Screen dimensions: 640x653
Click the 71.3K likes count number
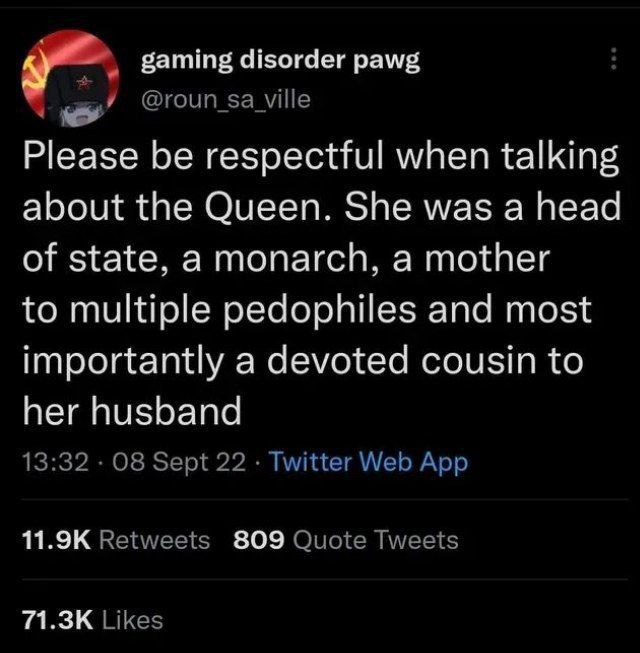pyautogui.click(x=58, y=620)
